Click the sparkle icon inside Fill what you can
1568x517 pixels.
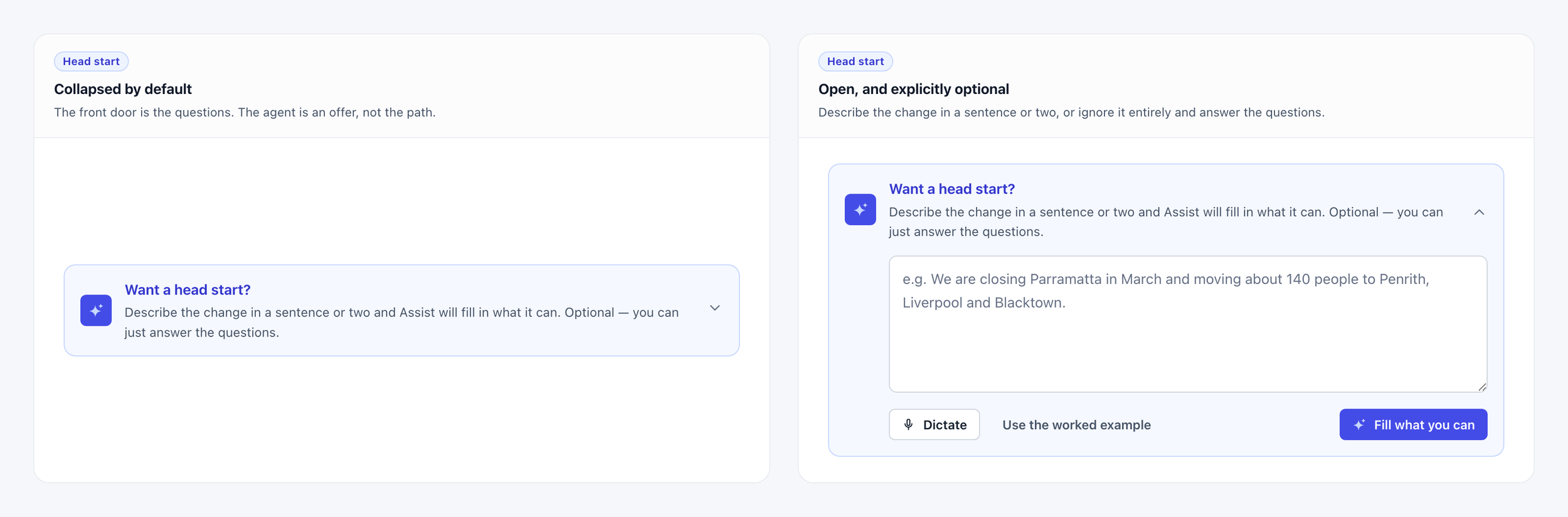[1359, 424]
